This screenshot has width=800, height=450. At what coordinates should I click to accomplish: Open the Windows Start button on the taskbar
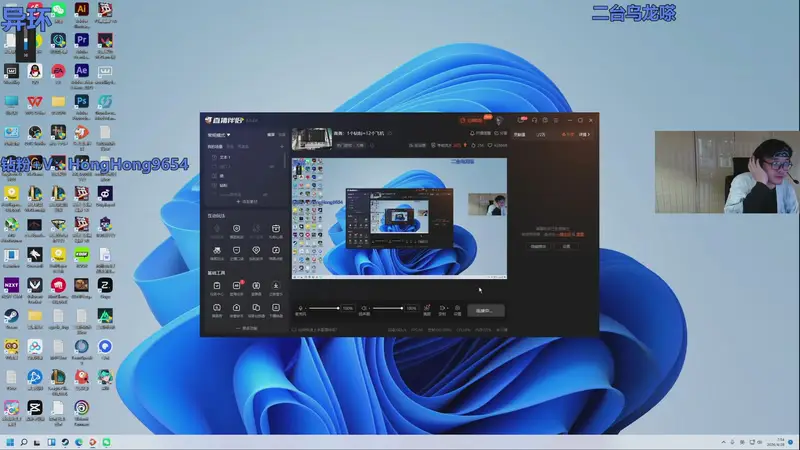click(12, 441)
